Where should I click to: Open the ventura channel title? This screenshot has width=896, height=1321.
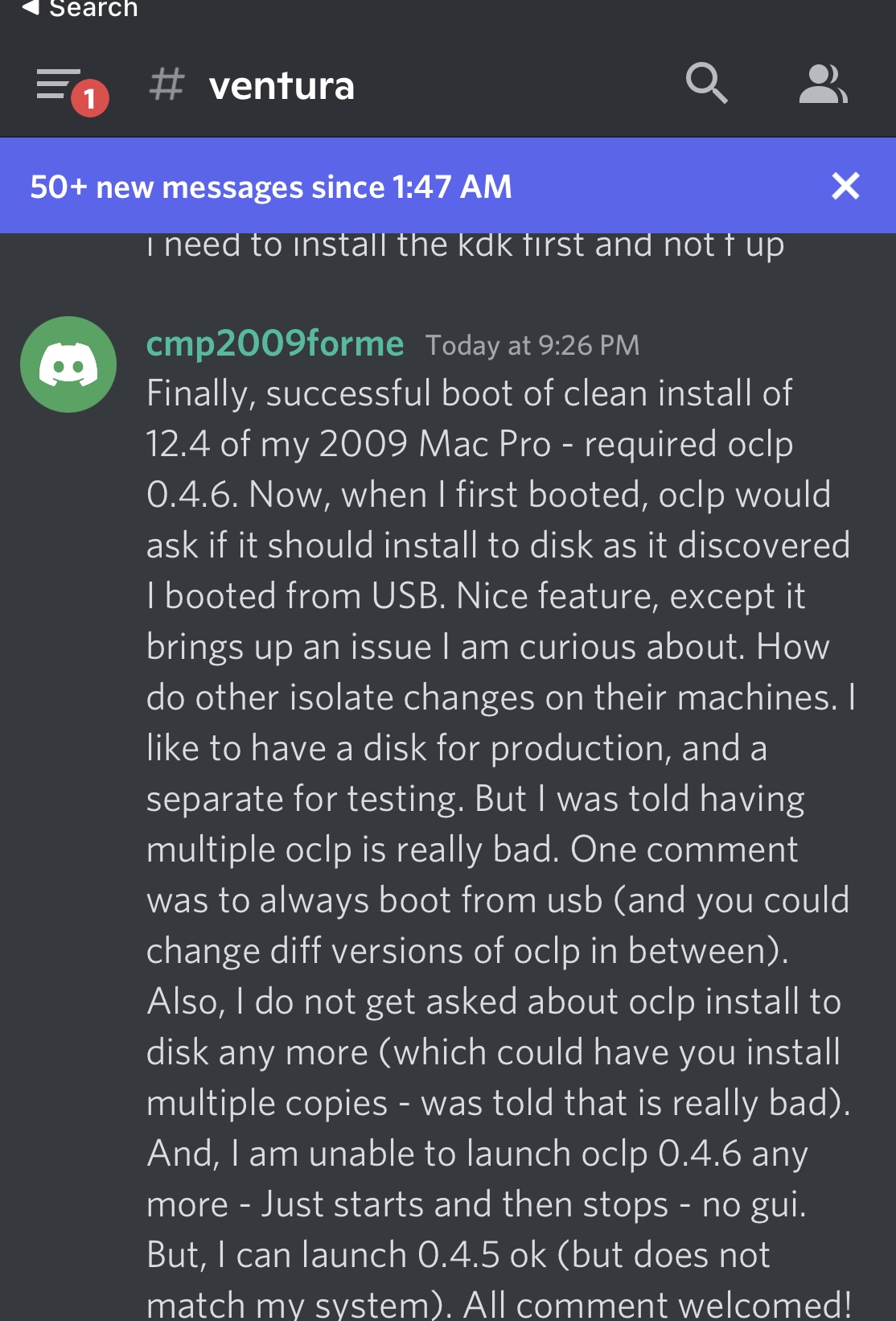(x=281, y=85)
